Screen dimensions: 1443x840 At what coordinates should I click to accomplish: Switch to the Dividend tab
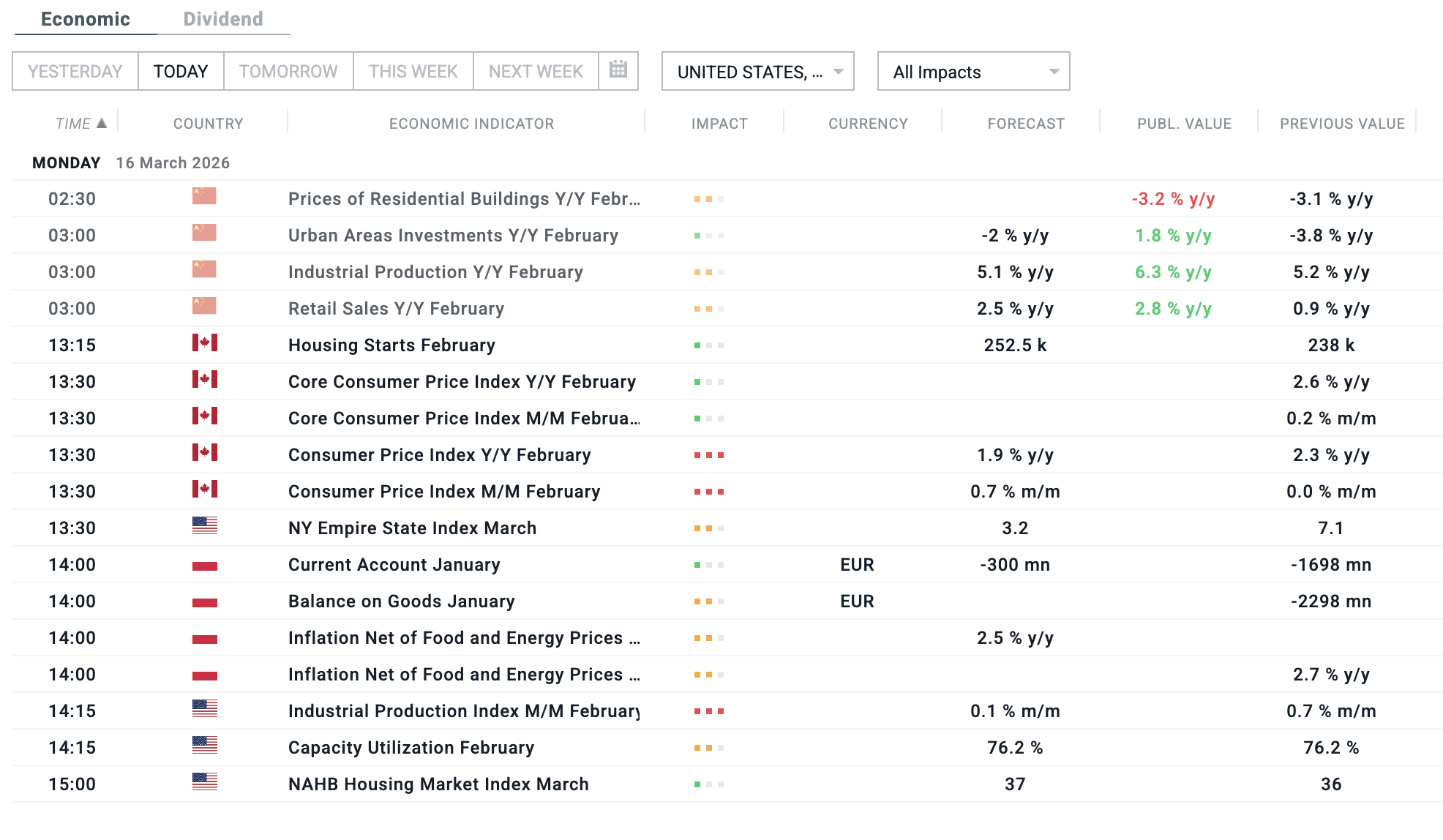(223, 19)
